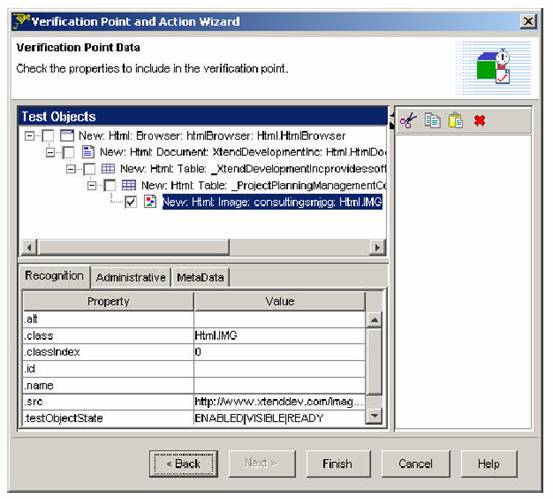Screen dimensions: 553x499
Task: Uncheck the Html Image consultingsmjpg checkbox
Action: (130, 202)
